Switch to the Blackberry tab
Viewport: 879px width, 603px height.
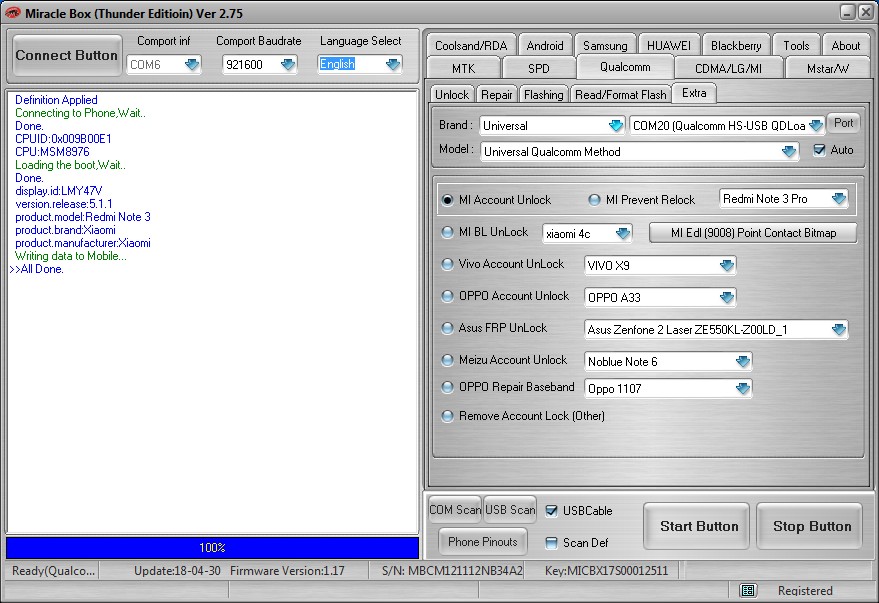click(x=736, y=45)
